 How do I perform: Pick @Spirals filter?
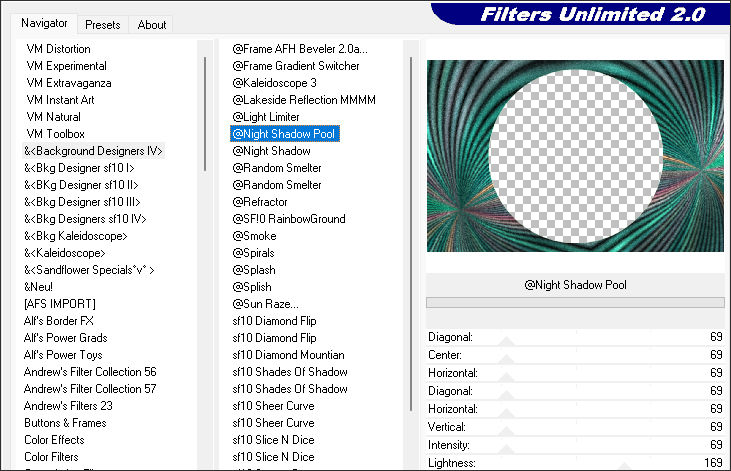(x=253, y=253)
